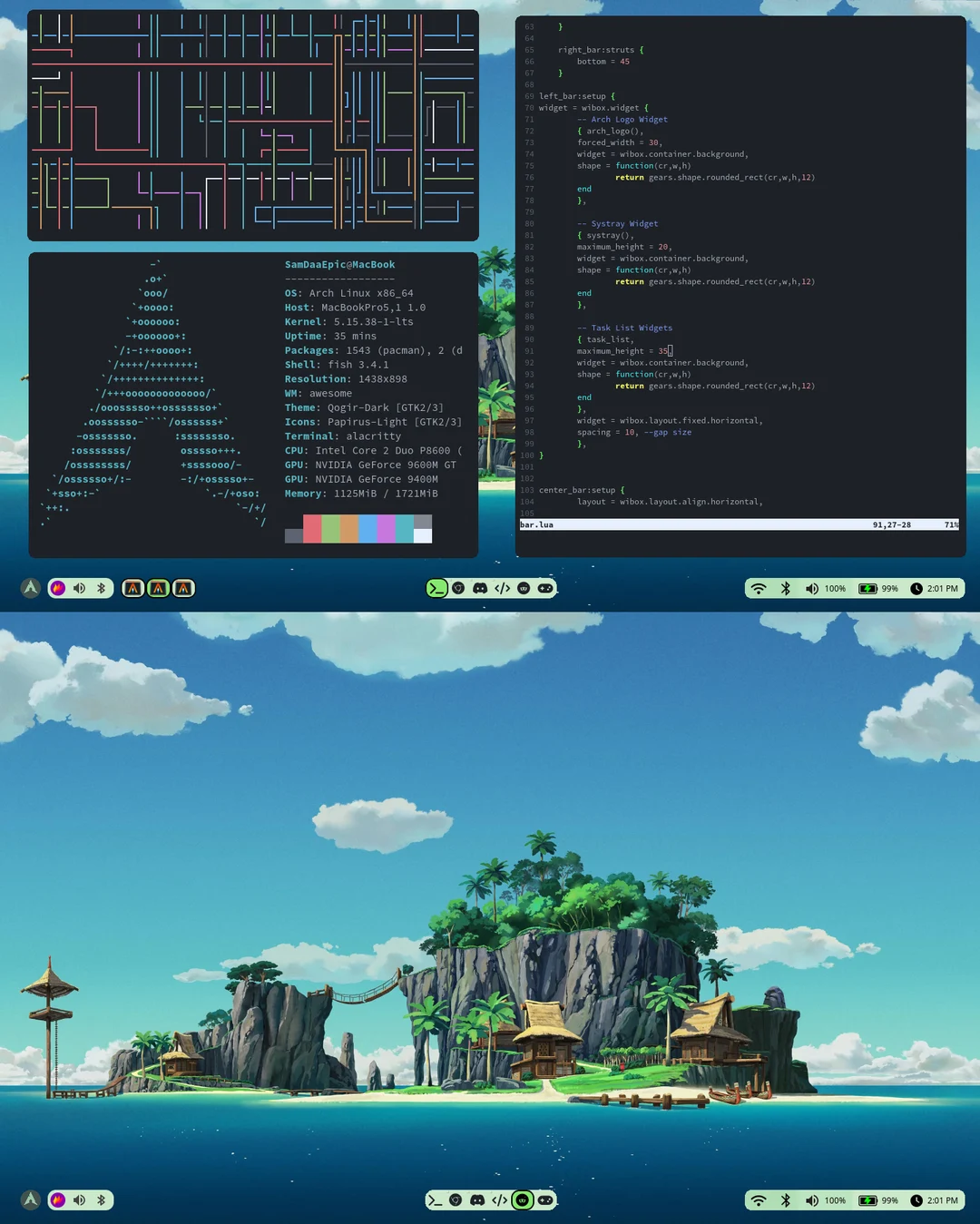Viewport: 980px width, 1224px height.
Task: Open the Arch launcher in the taskbar
Action: tap(30, 588)
